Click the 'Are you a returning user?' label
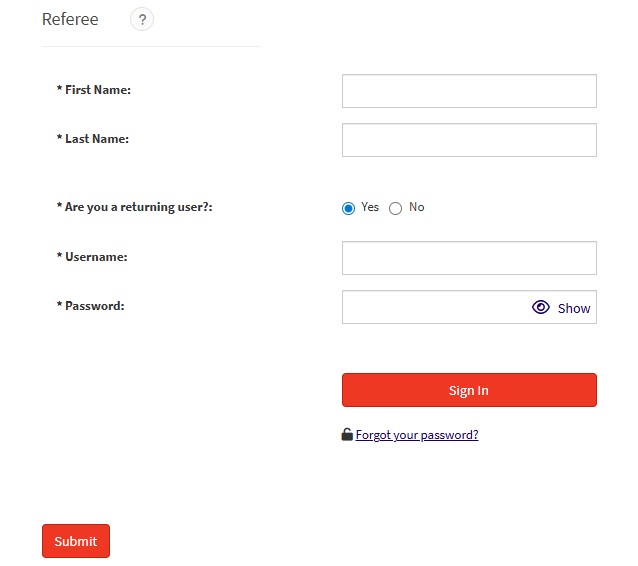The image size is (638, 566). pyautogui.click(x=135, y=207)
